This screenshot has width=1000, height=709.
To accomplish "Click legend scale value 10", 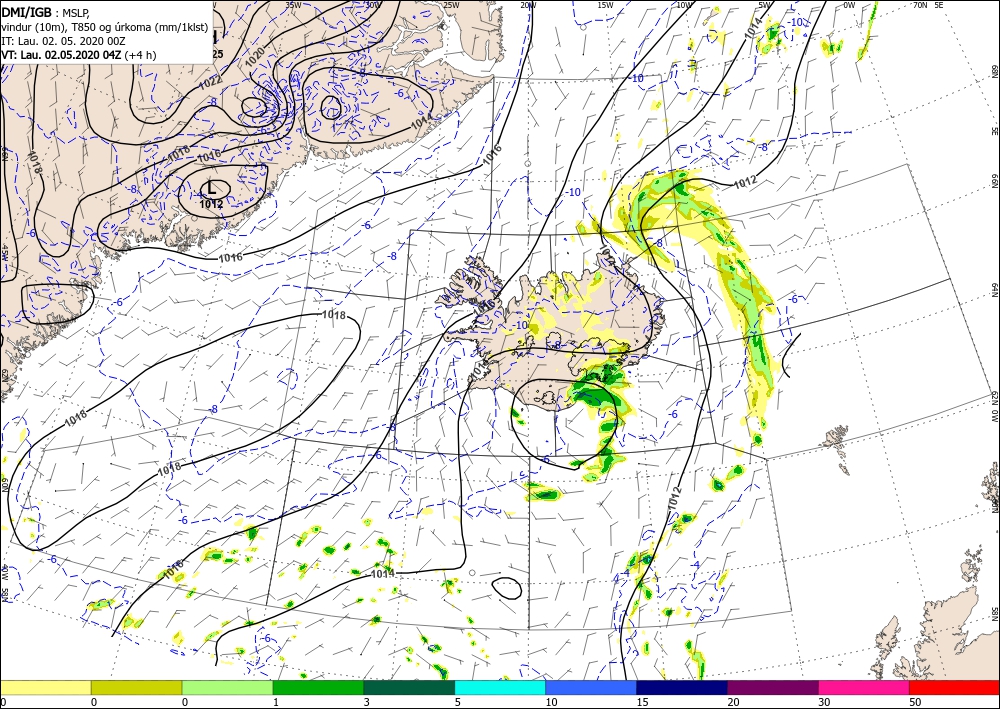I will coord(551,702).
